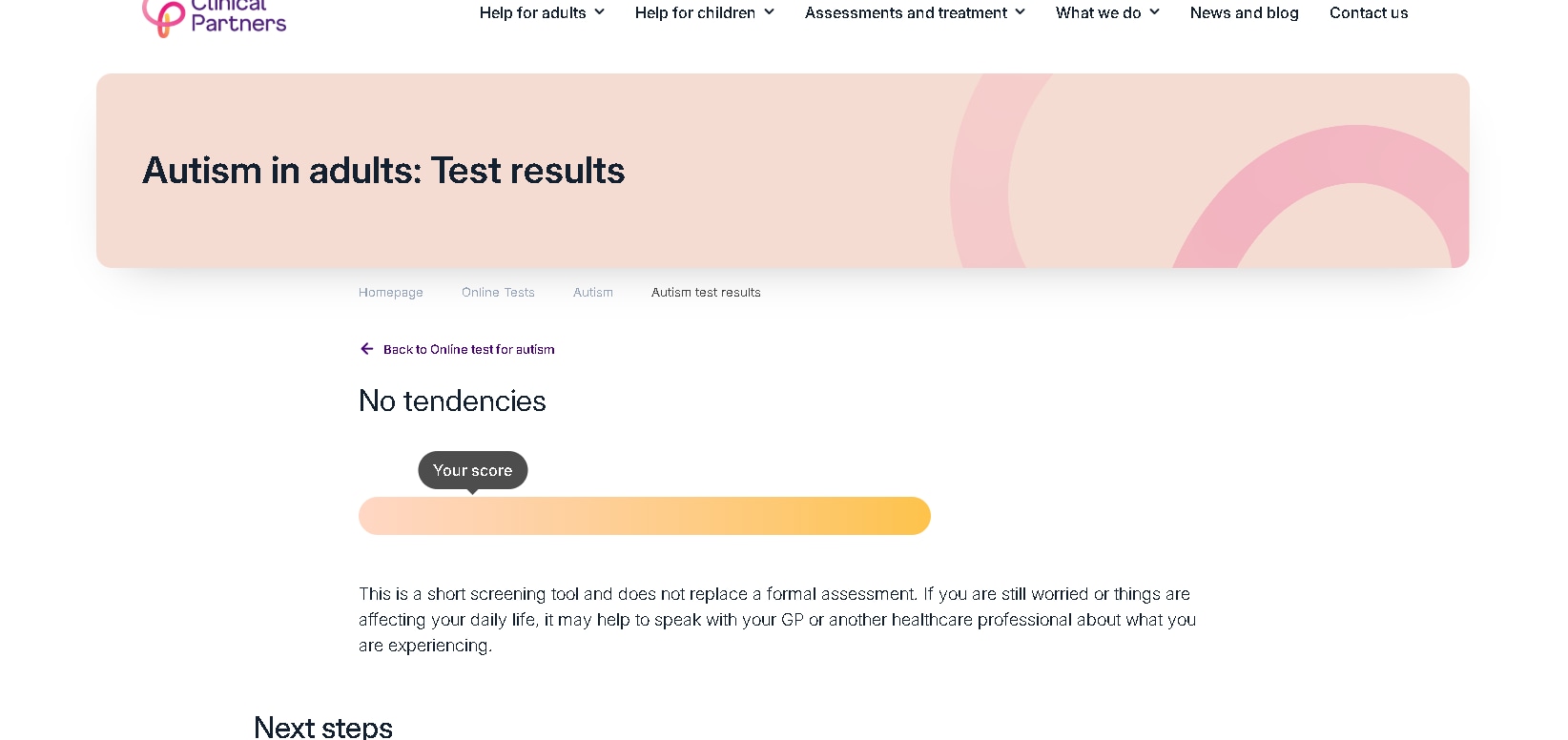1568x740 pixels.
Task: Click the back arrow icon
Action: click(x=367, y=349)
